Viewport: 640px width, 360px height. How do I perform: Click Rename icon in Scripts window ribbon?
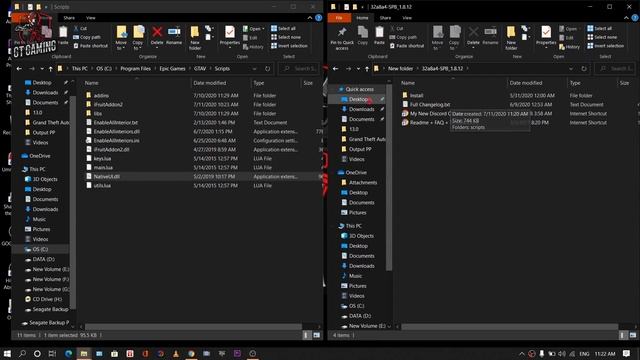pos(174,35)
